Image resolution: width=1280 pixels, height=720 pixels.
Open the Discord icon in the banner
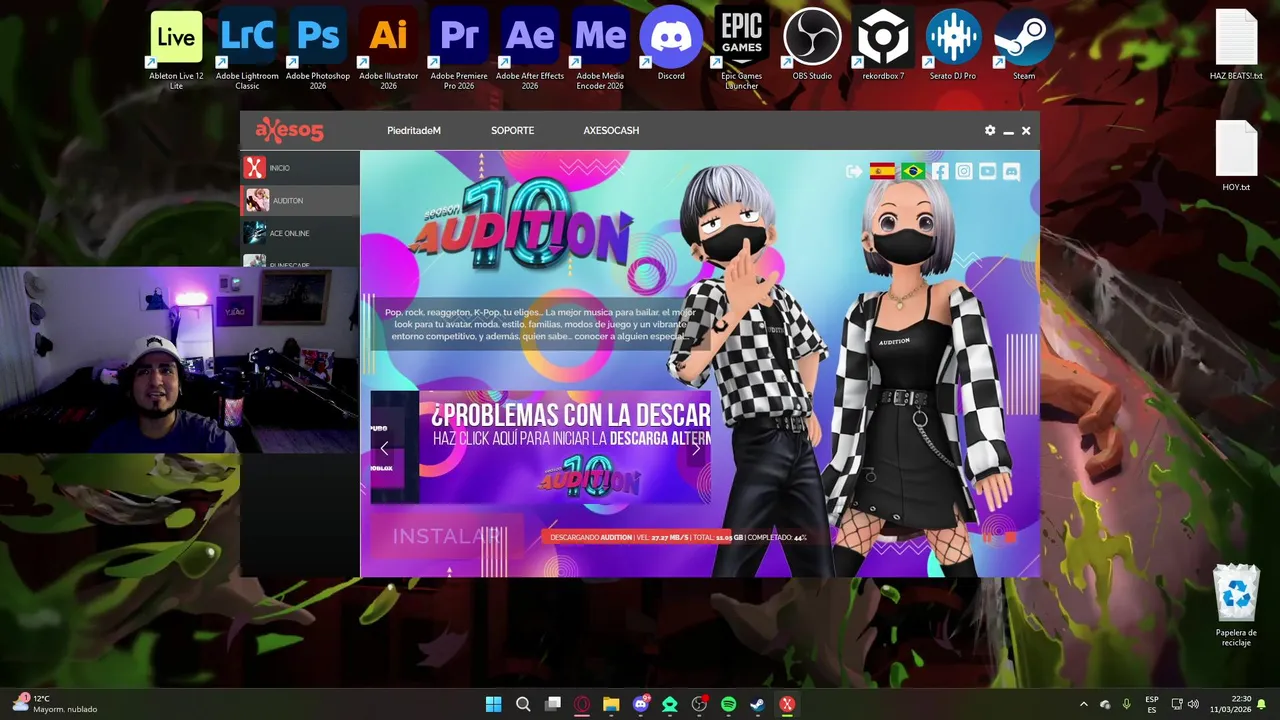1011,172
